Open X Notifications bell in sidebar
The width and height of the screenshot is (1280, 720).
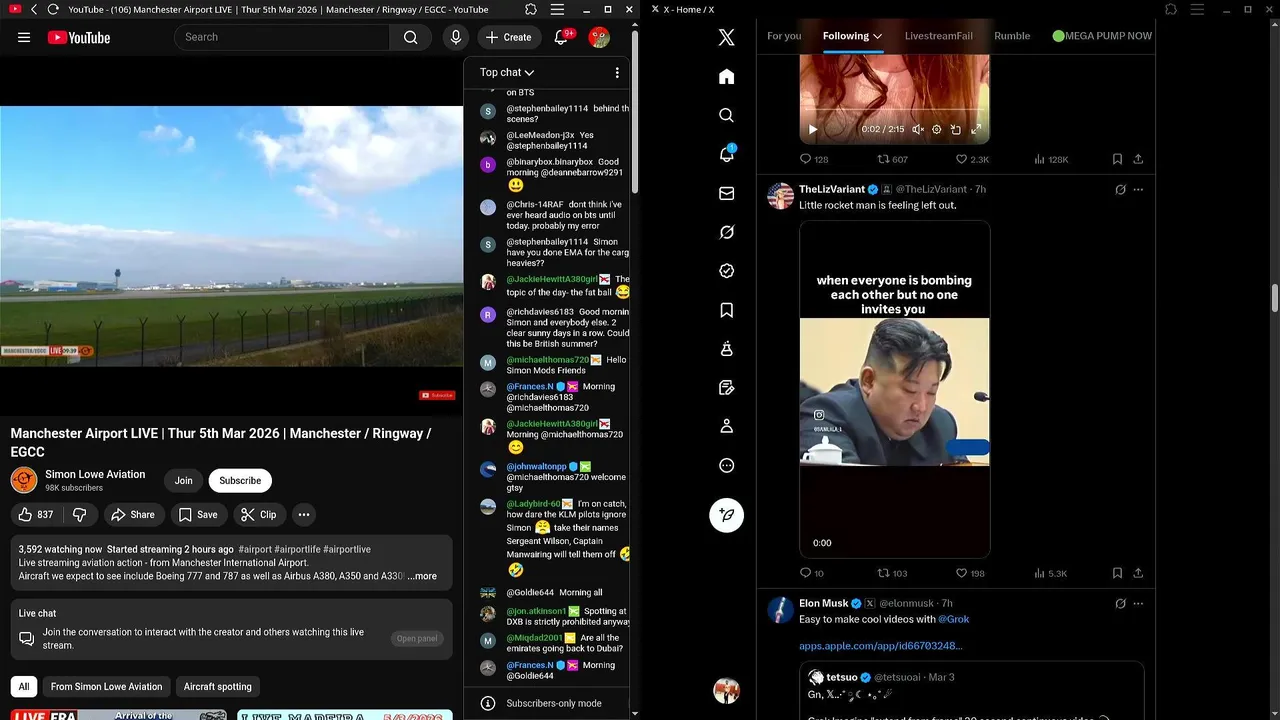[727, 154]
